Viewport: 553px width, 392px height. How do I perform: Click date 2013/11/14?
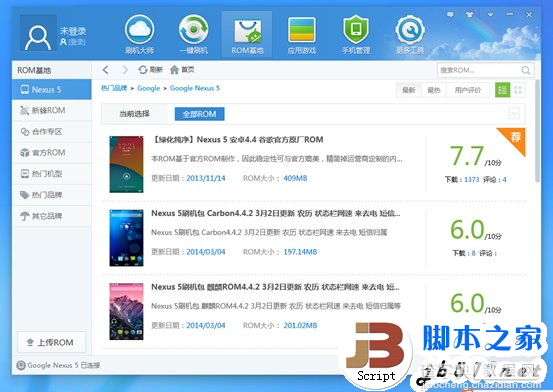[x=206, y=178]
